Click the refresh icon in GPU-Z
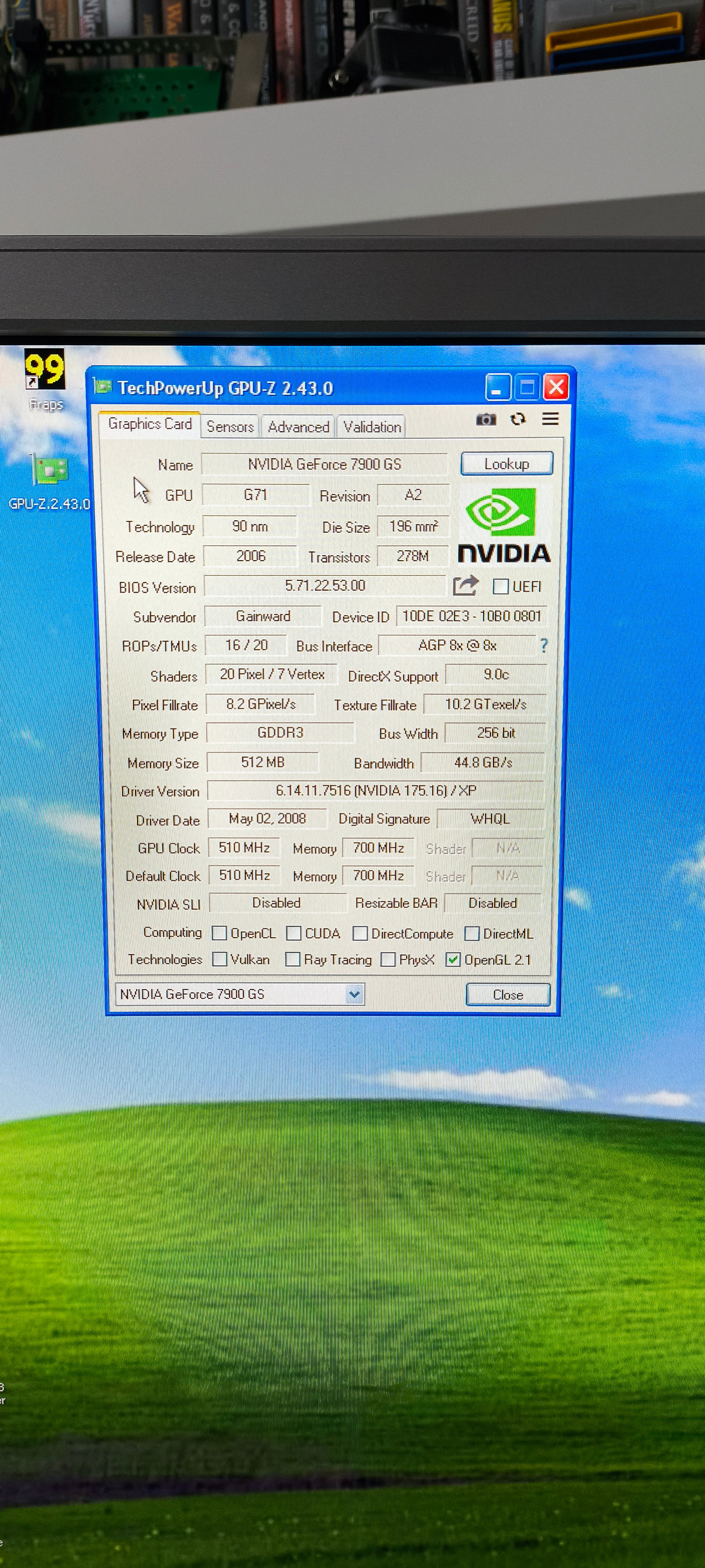 [x=518, y=419]
